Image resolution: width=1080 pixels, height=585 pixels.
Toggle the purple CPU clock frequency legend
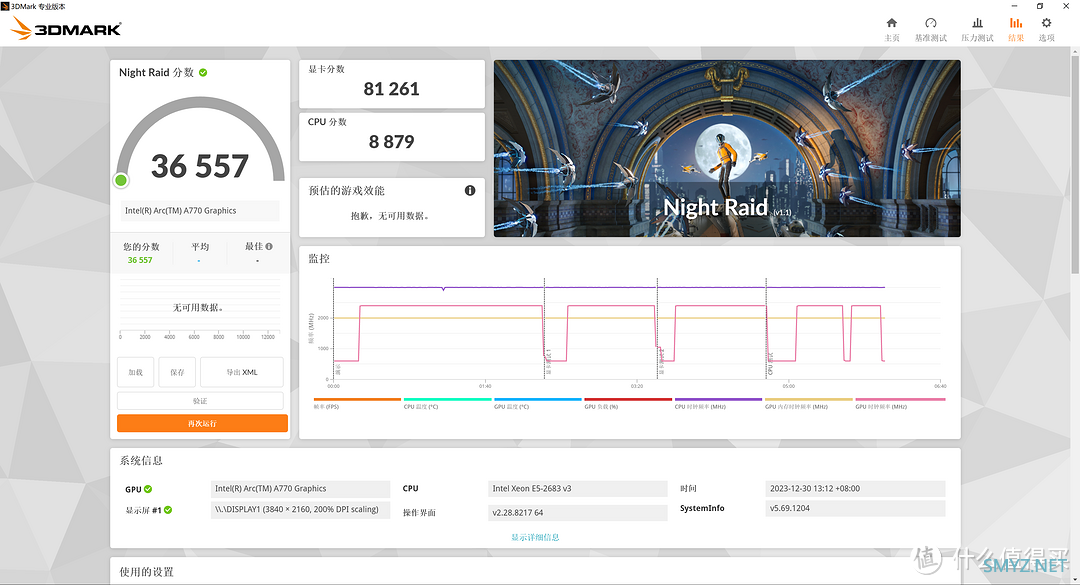(x=718, y=399)
